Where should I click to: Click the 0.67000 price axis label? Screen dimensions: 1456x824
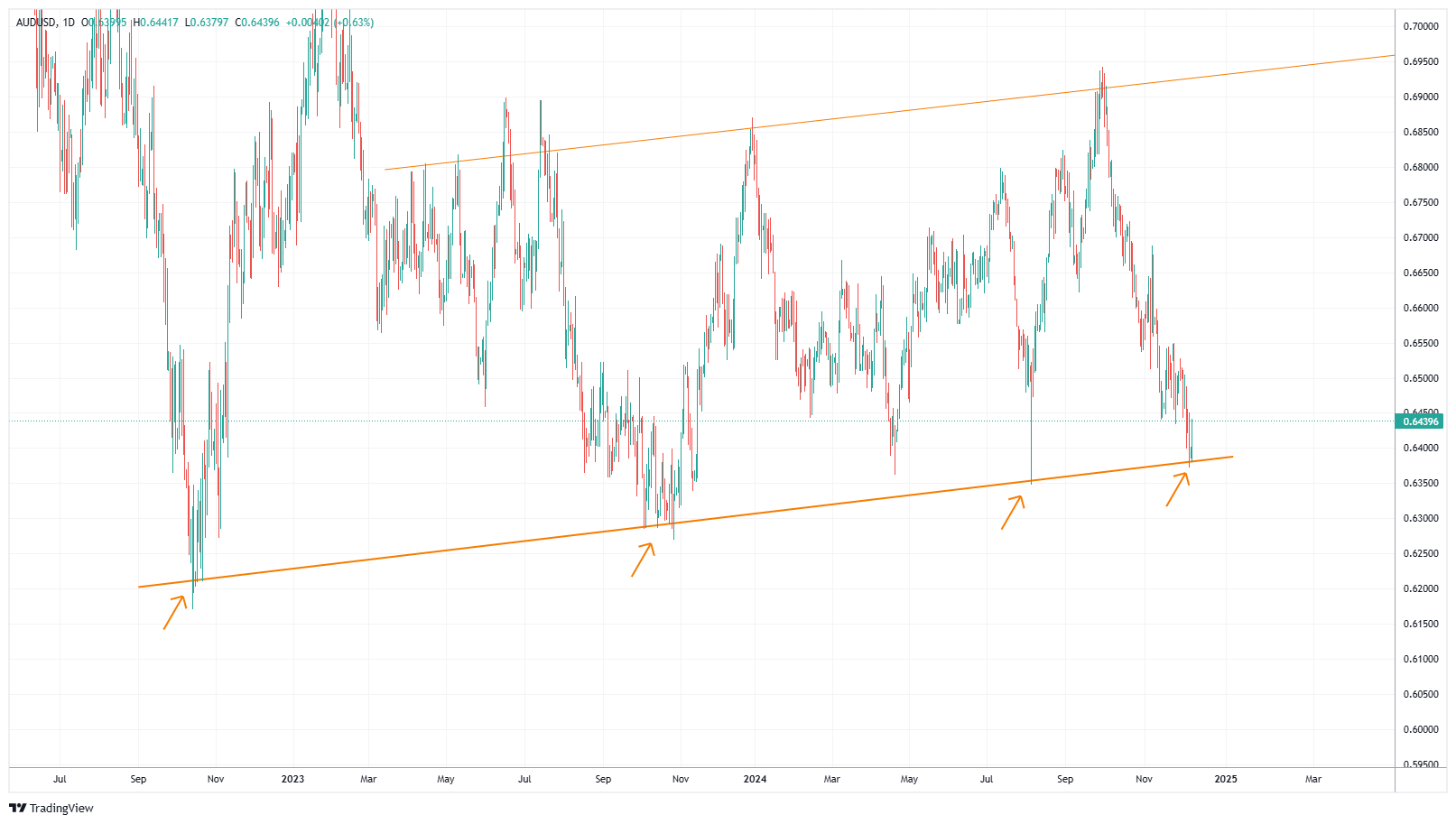coord(1421,237)
